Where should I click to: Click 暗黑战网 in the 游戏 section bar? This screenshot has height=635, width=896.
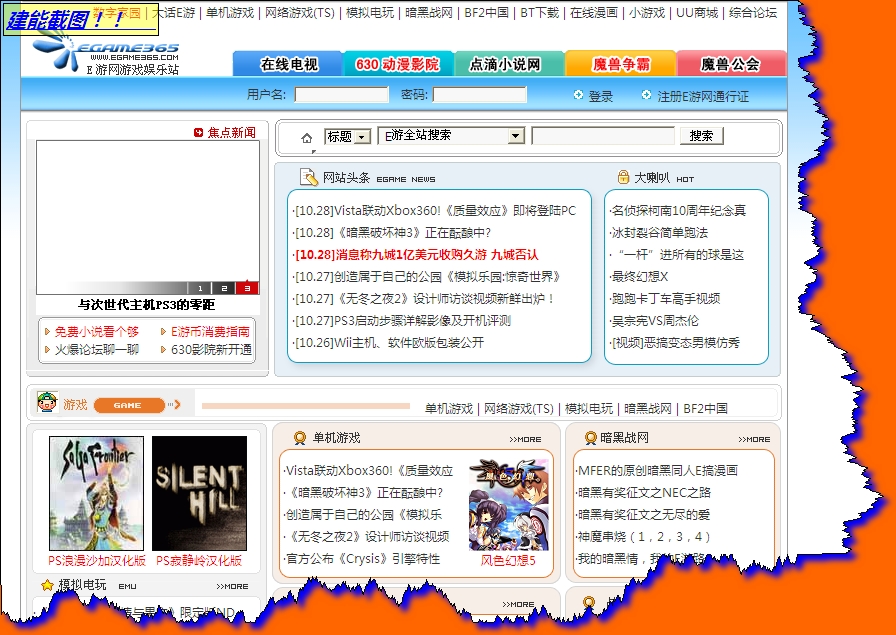[x=647, y=409]
